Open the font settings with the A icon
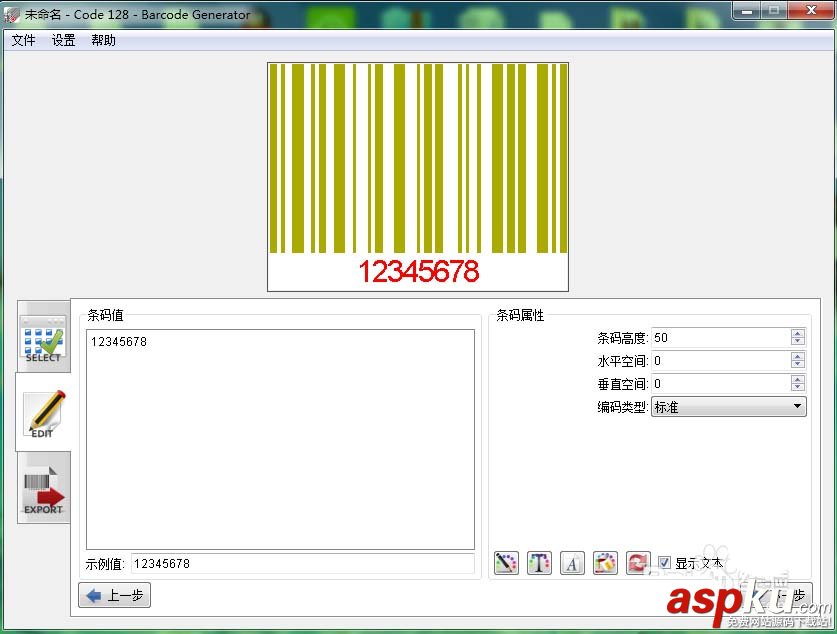This screenshot has width=837, height=634. pyautogui.click(x=572, y=563)
